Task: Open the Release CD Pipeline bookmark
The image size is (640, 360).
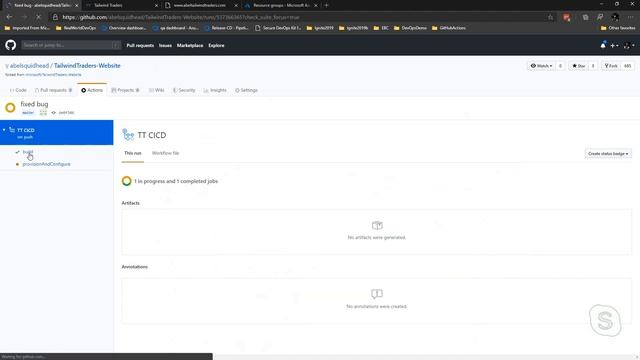Action: 227,28
